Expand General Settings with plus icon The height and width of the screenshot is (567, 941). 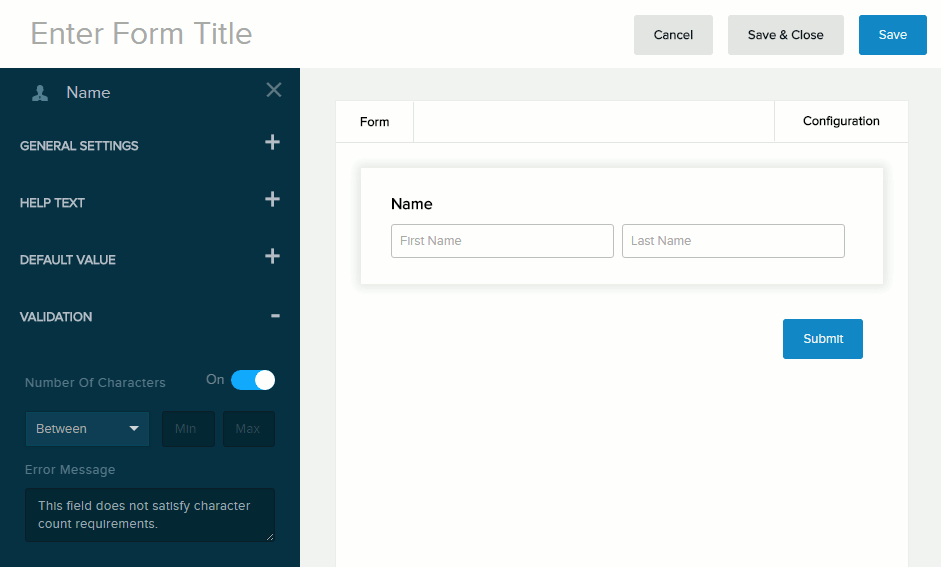tap(272, 143)
